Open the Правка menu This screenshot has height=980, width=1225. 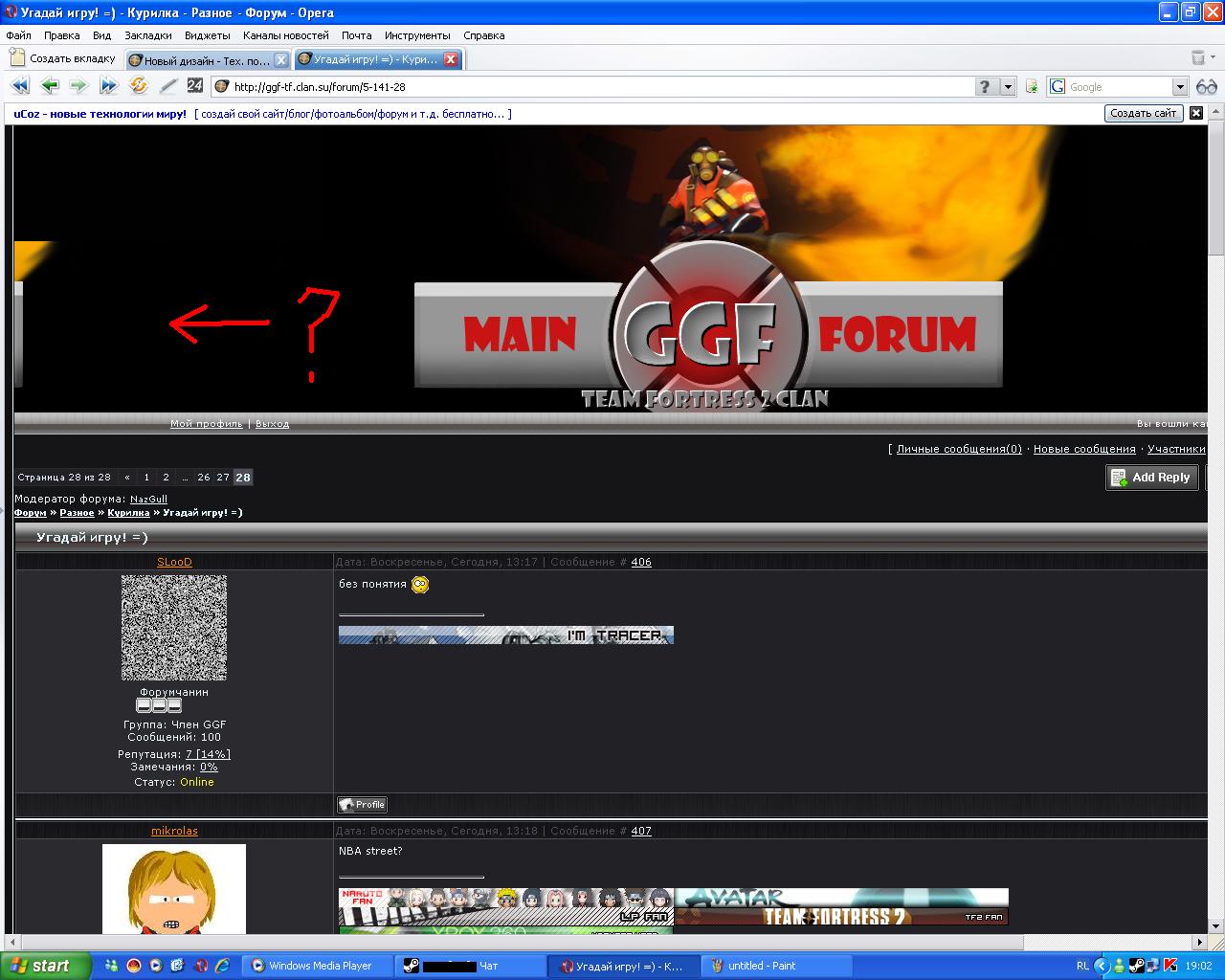point(62,35)
